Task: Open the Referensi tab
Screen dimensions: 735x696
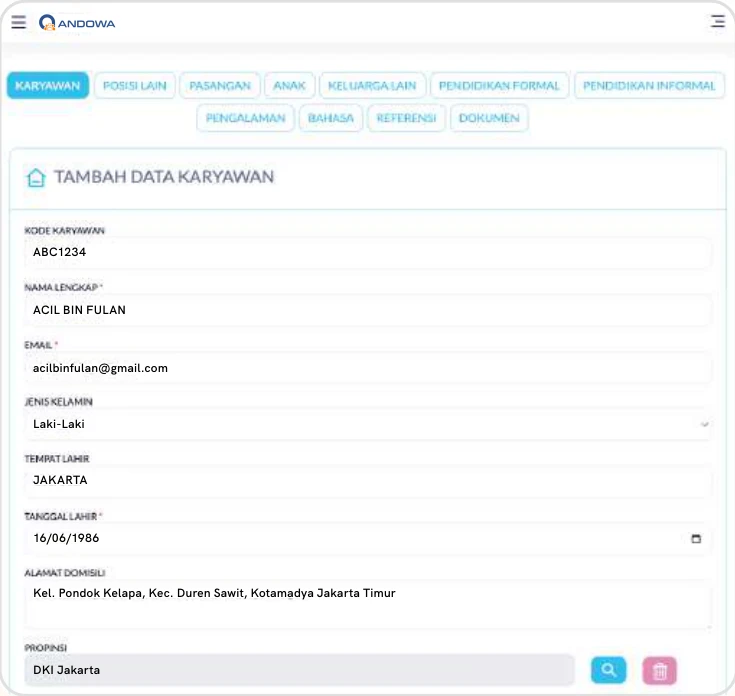Action: click(x=406, y=118)
